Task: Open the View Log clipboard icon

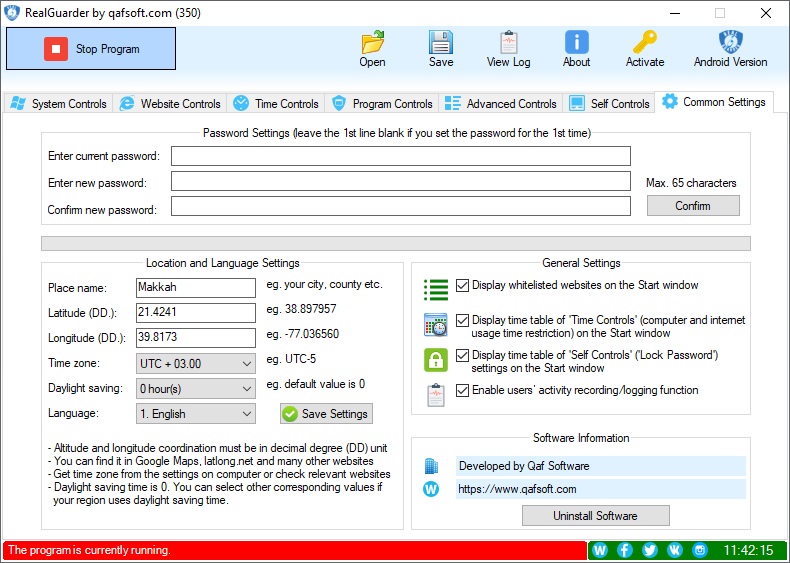Action: (x=508, y=43)
